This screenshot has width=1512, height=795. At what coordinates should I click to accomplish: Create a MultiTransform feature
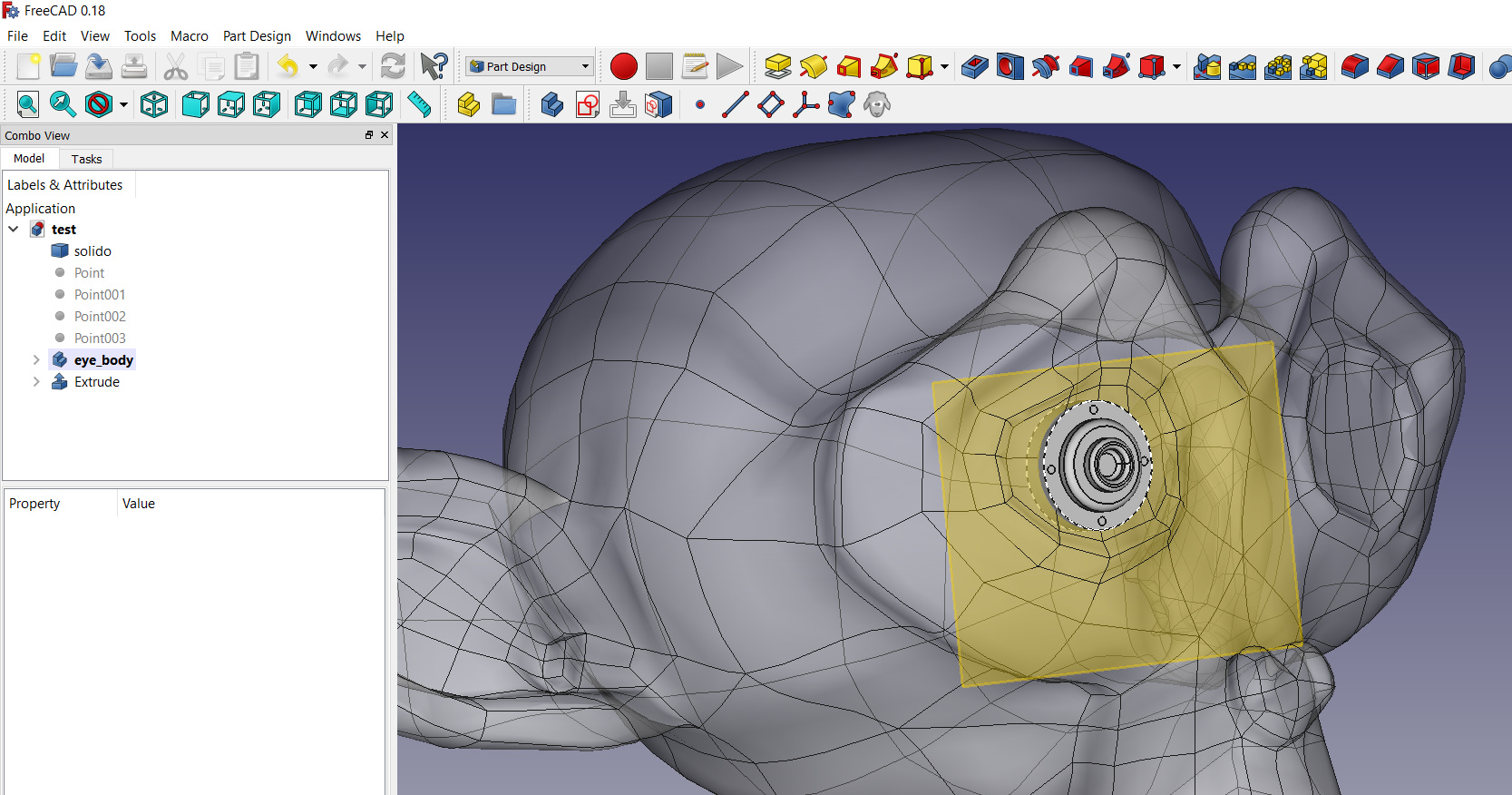(1313, 66)
